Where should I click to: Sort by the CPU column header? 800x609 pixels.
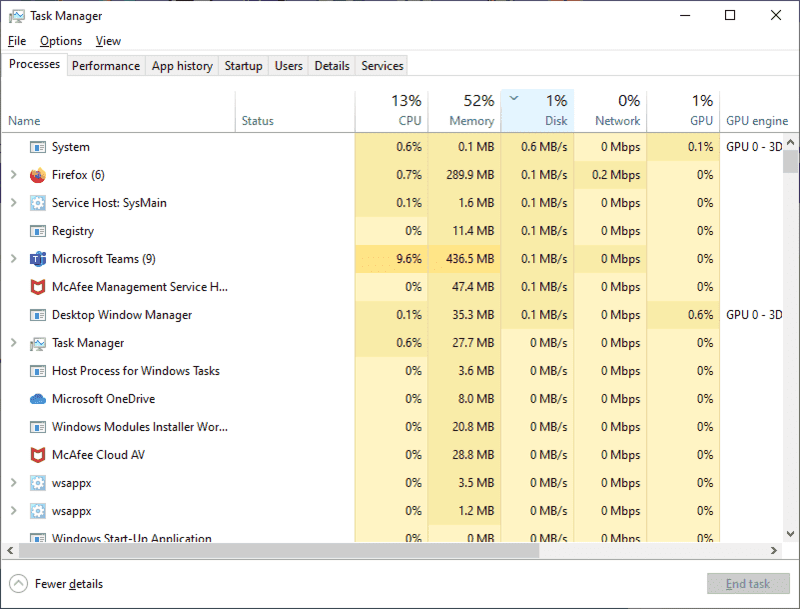(x=391, y=111)
